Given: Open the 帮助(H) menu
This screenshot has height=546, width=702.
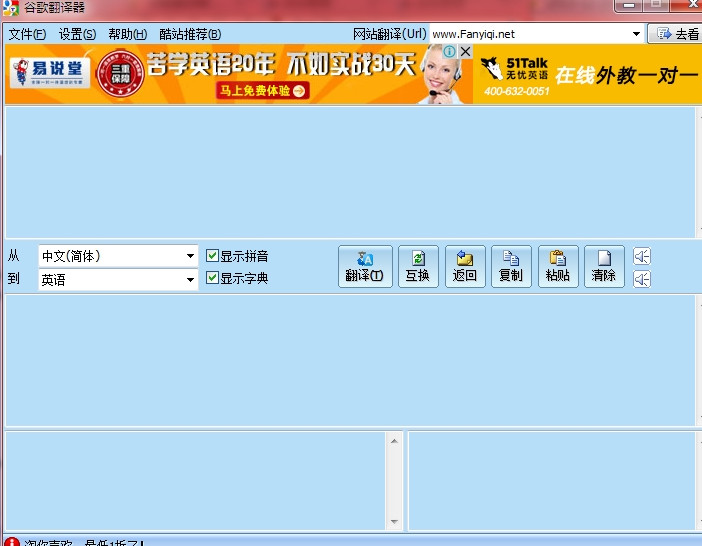Looking at the screenshot, I should pos(128,34).
